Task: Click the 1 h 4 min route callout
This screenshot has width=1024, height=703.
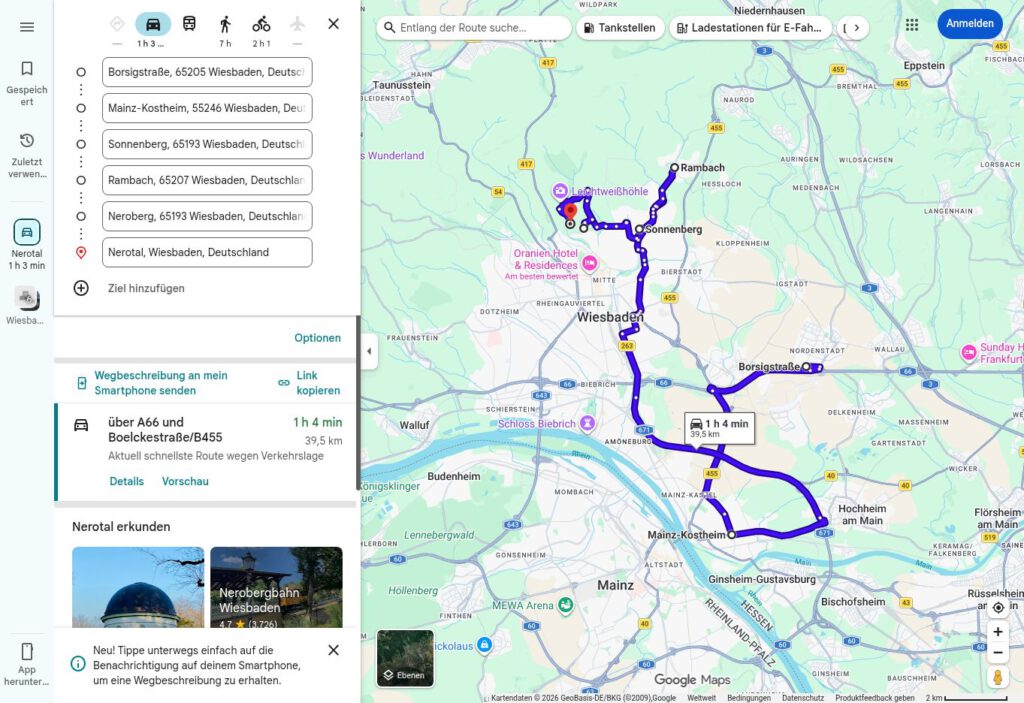Action: 719,428
